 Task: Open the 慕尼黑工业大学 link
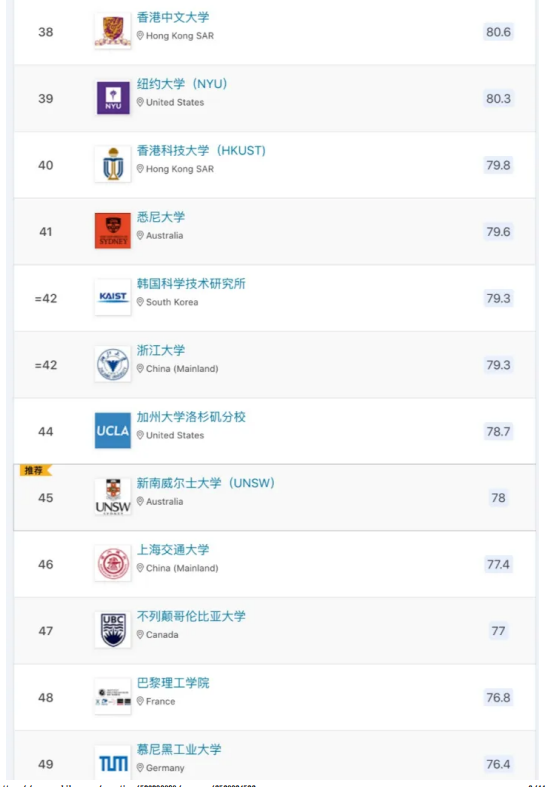[179, 749]
